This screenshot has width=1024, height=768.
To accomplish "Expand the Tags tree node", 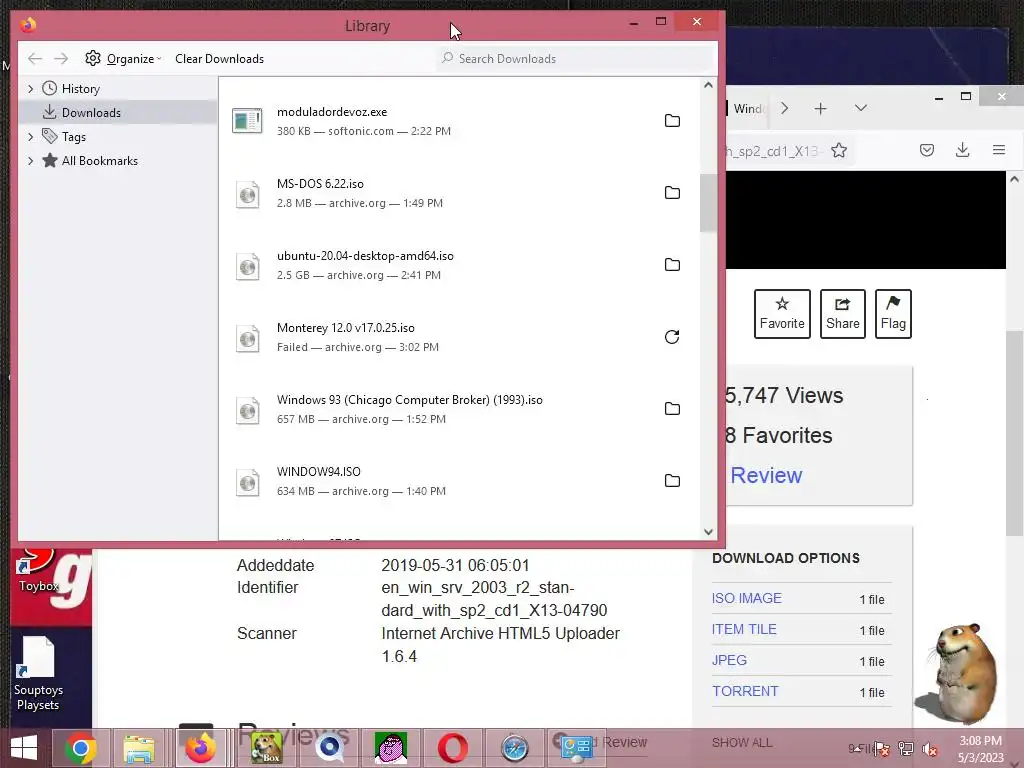I will (30, 137).
